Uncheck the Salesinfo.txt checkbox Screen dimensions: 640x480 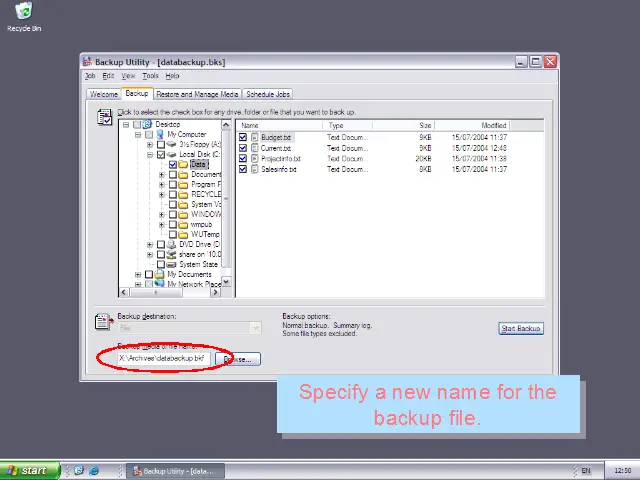click(x=243, y=170)
